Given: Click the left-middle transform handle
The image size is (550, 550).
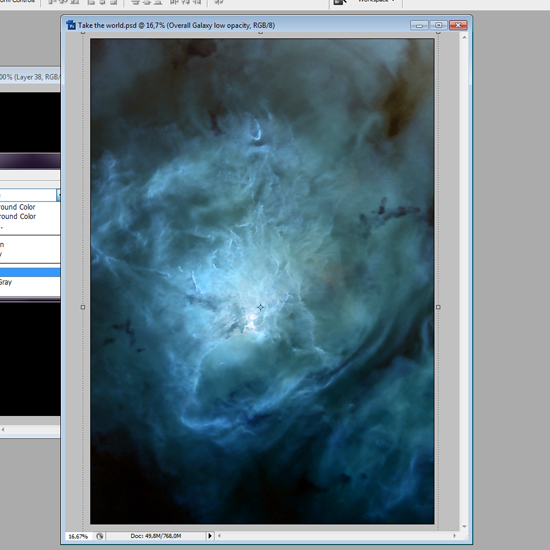Looking at the screenshot, I should coord(83,307).
